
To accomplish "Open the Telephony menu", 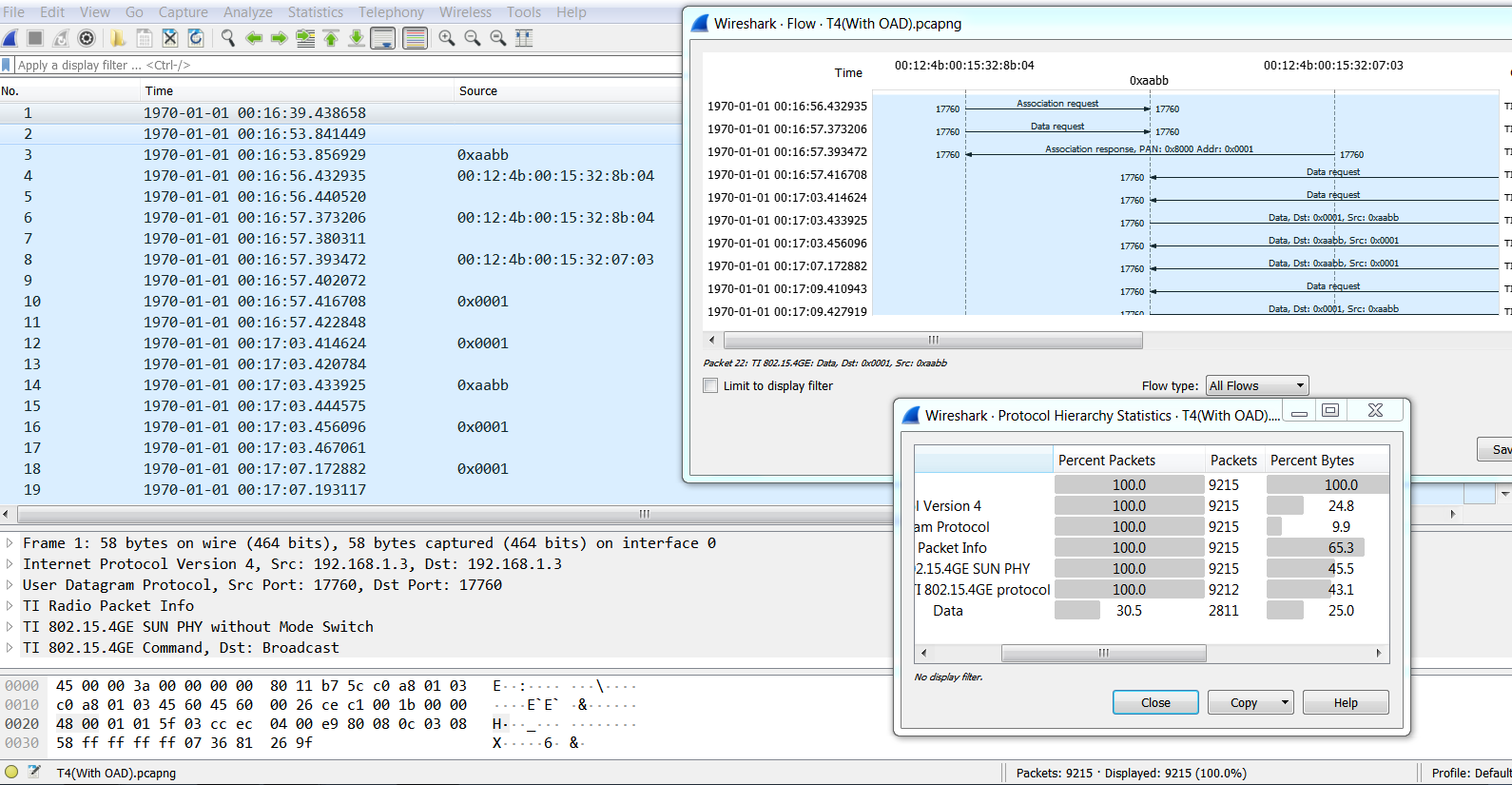I will point(391,12).
